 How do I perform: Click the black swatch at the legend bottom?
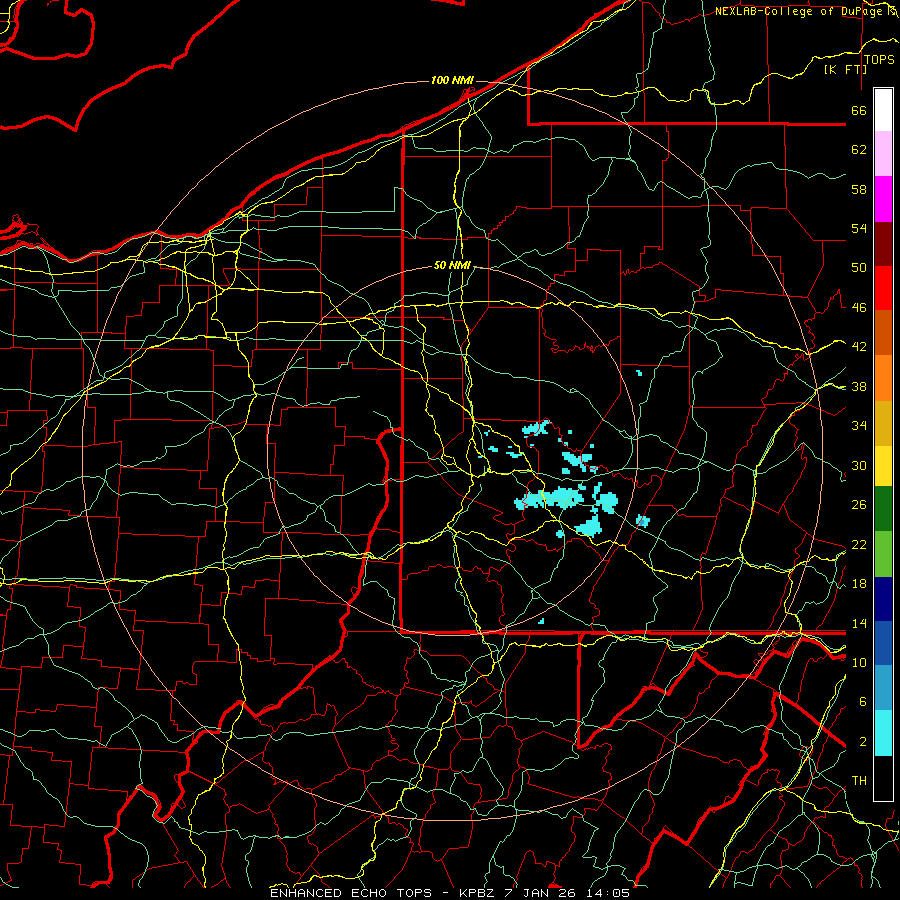point(883,778)
